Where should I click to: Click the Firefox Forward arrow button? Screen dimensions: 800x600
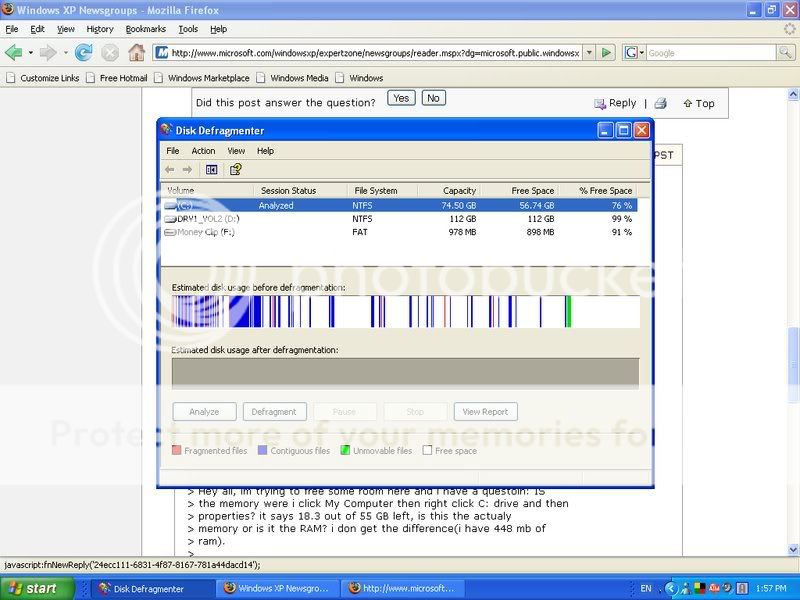pos(47,53)
